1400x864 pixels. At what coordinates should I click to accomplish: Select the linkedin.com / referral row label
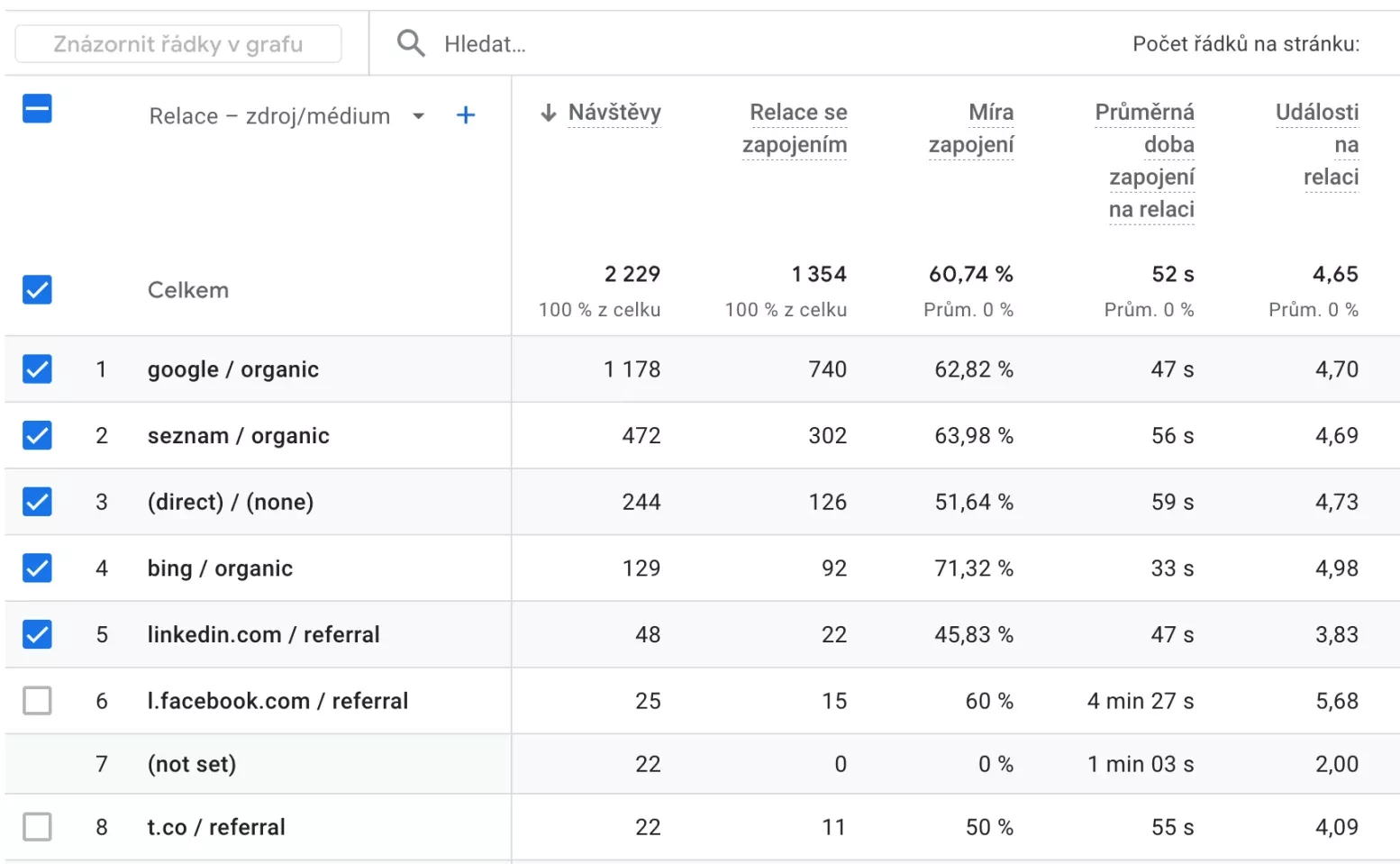(264, 634)
